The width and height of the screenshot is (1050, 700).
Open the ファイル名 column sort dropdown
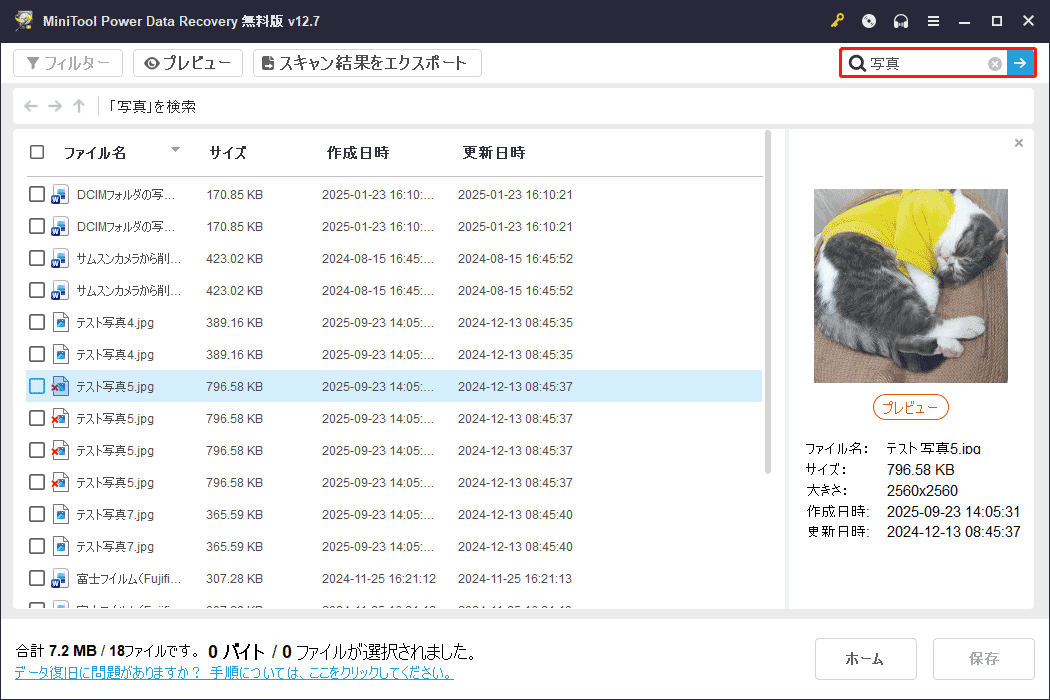[x=175, y=152]
